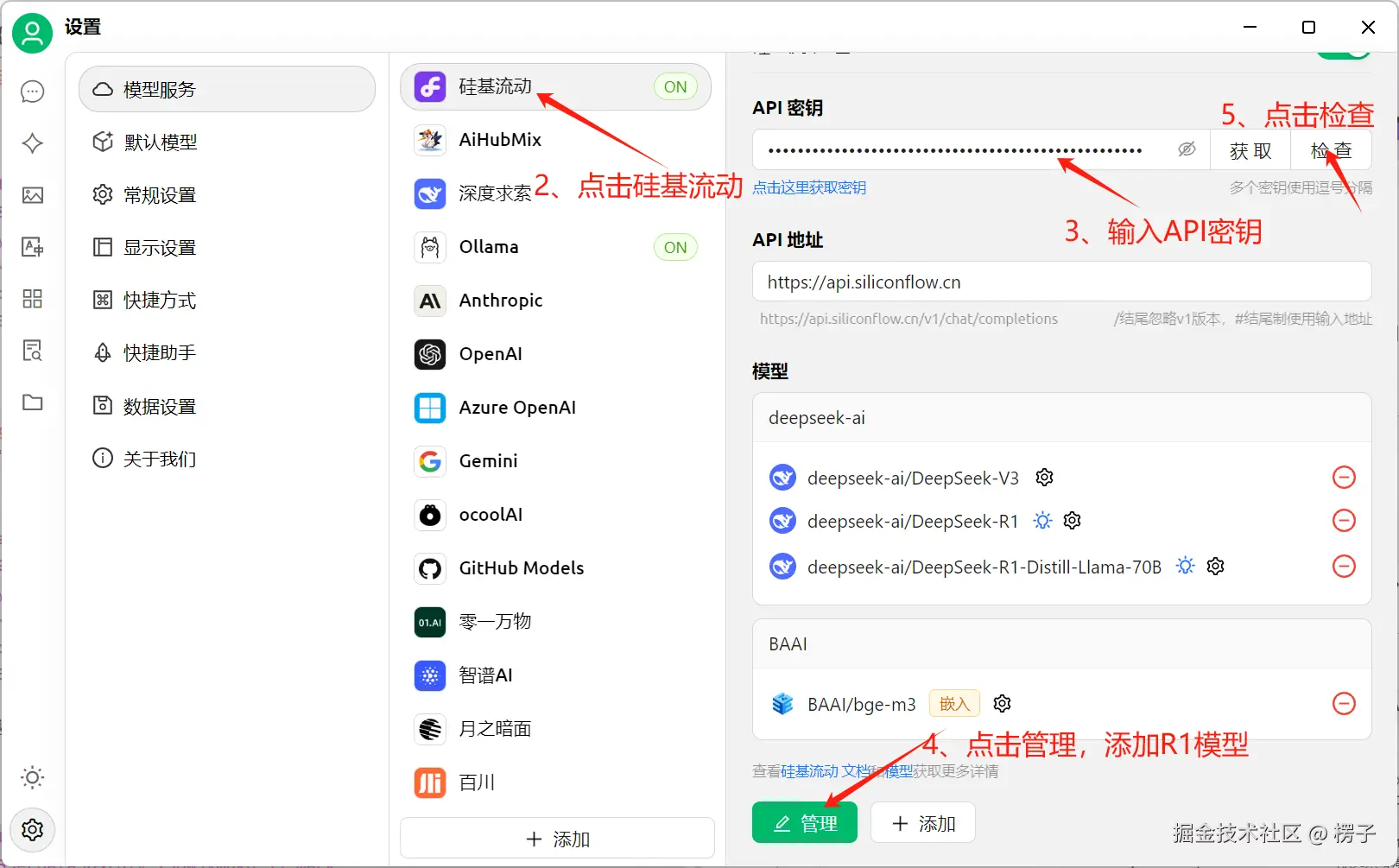This screenshot has height=868, width=1399.
Task: Select the 零一万物 provider
Action: tap(556, 622)
